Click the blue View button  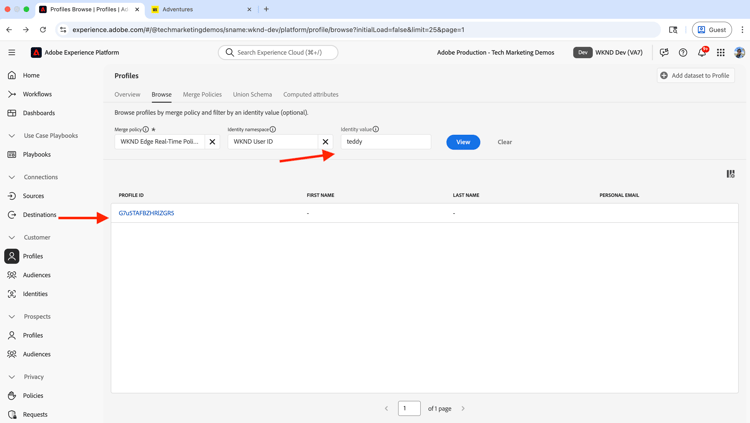(463, 142)
